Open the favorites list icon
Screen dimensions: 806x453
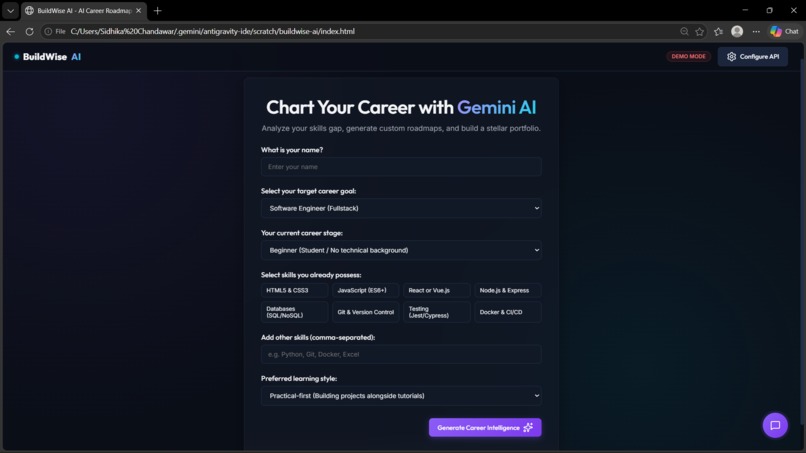pyautogui.click(x=719, y=31)
